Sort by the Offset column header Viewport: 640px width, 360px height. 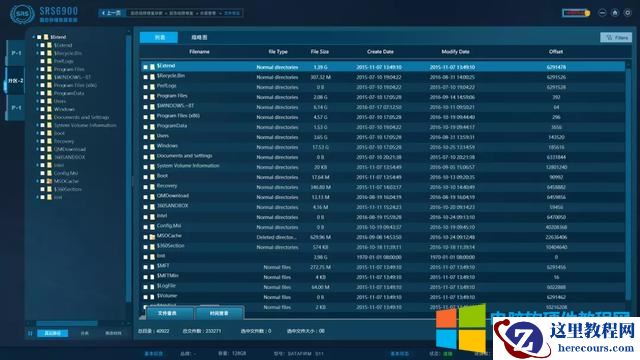[556, 52]
